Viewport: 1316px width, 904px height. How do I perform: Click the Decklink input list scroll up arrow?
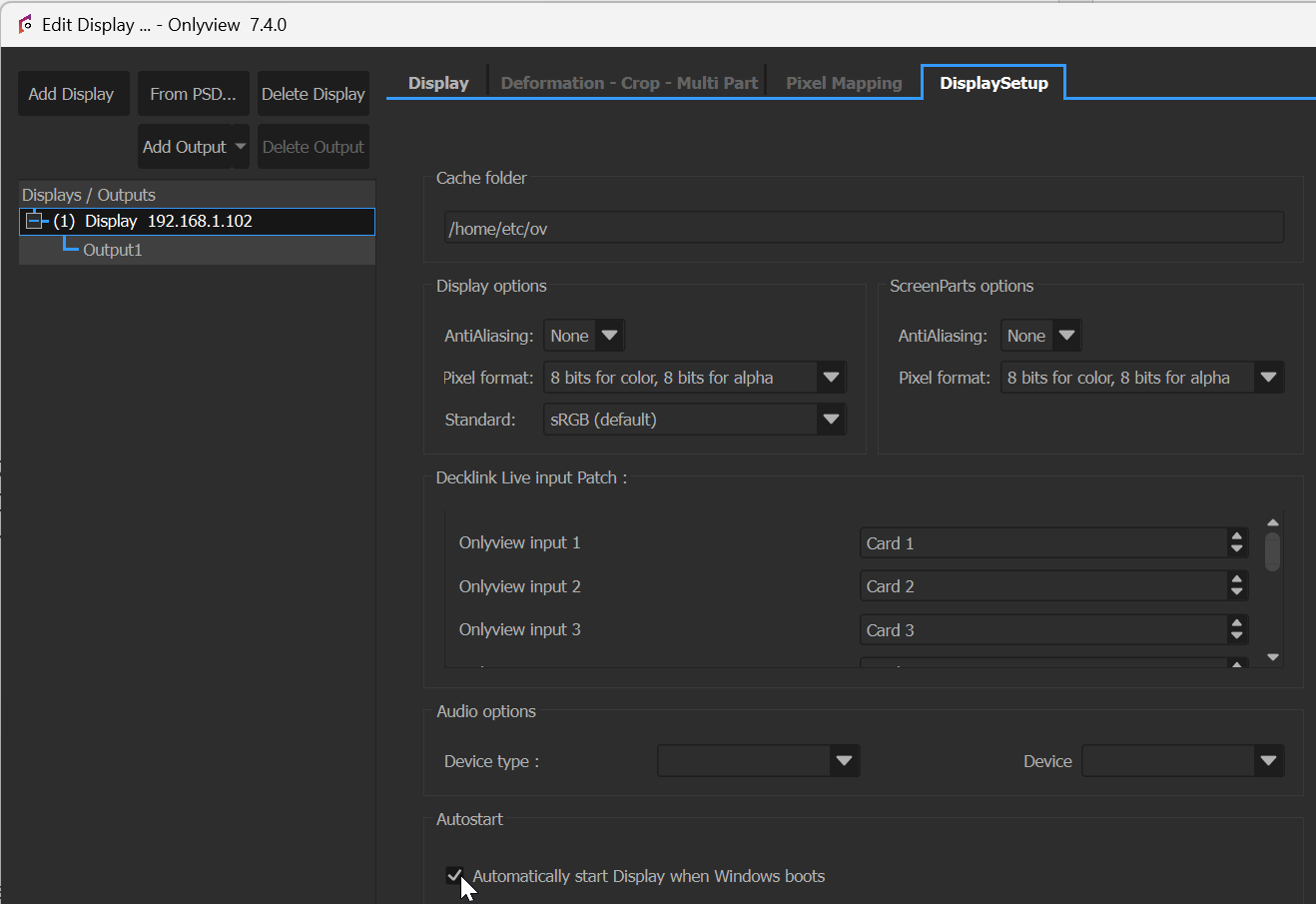pos(1273,522)
